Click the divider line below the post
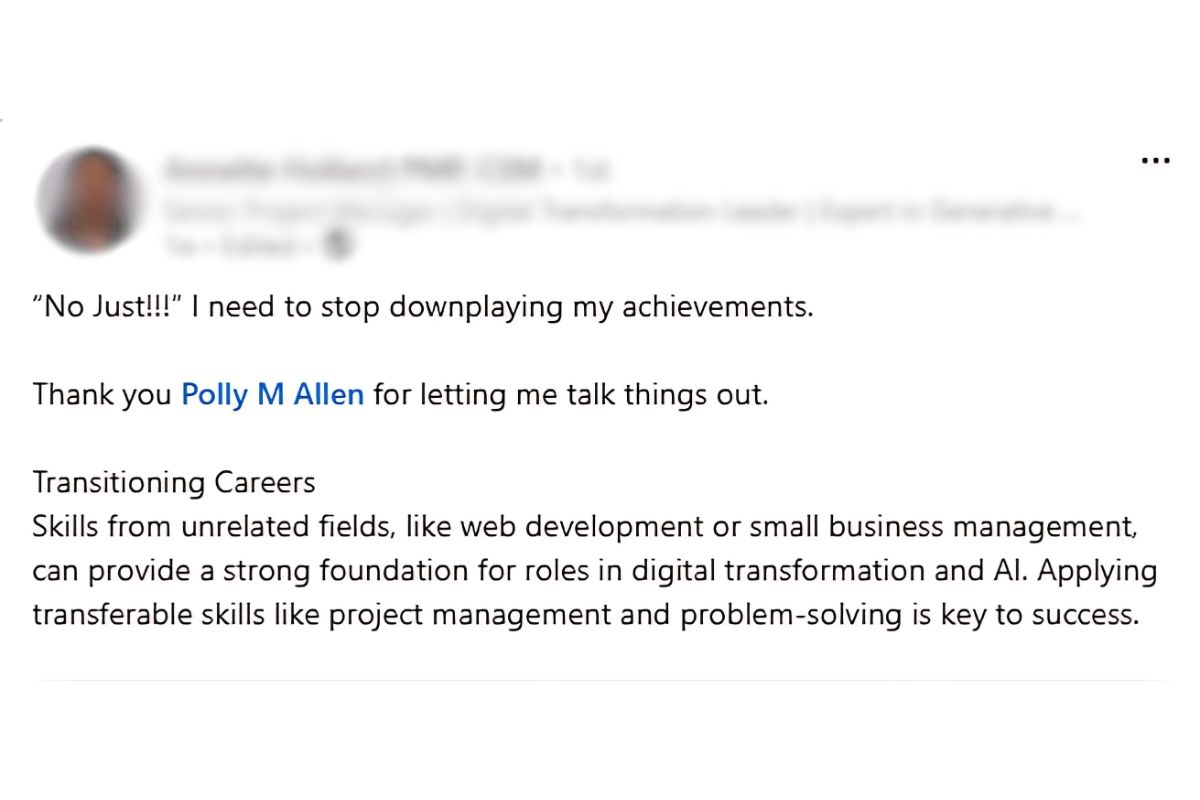This screenshot has height=800, width=1200. point(600,681)
